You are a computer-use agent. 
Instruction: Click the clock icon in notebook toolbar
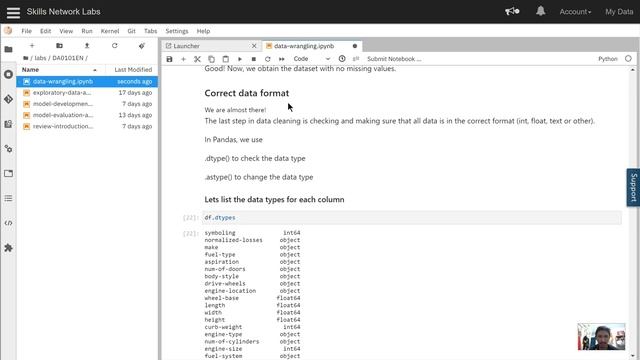pyautogui.click(x=342, y=59)
